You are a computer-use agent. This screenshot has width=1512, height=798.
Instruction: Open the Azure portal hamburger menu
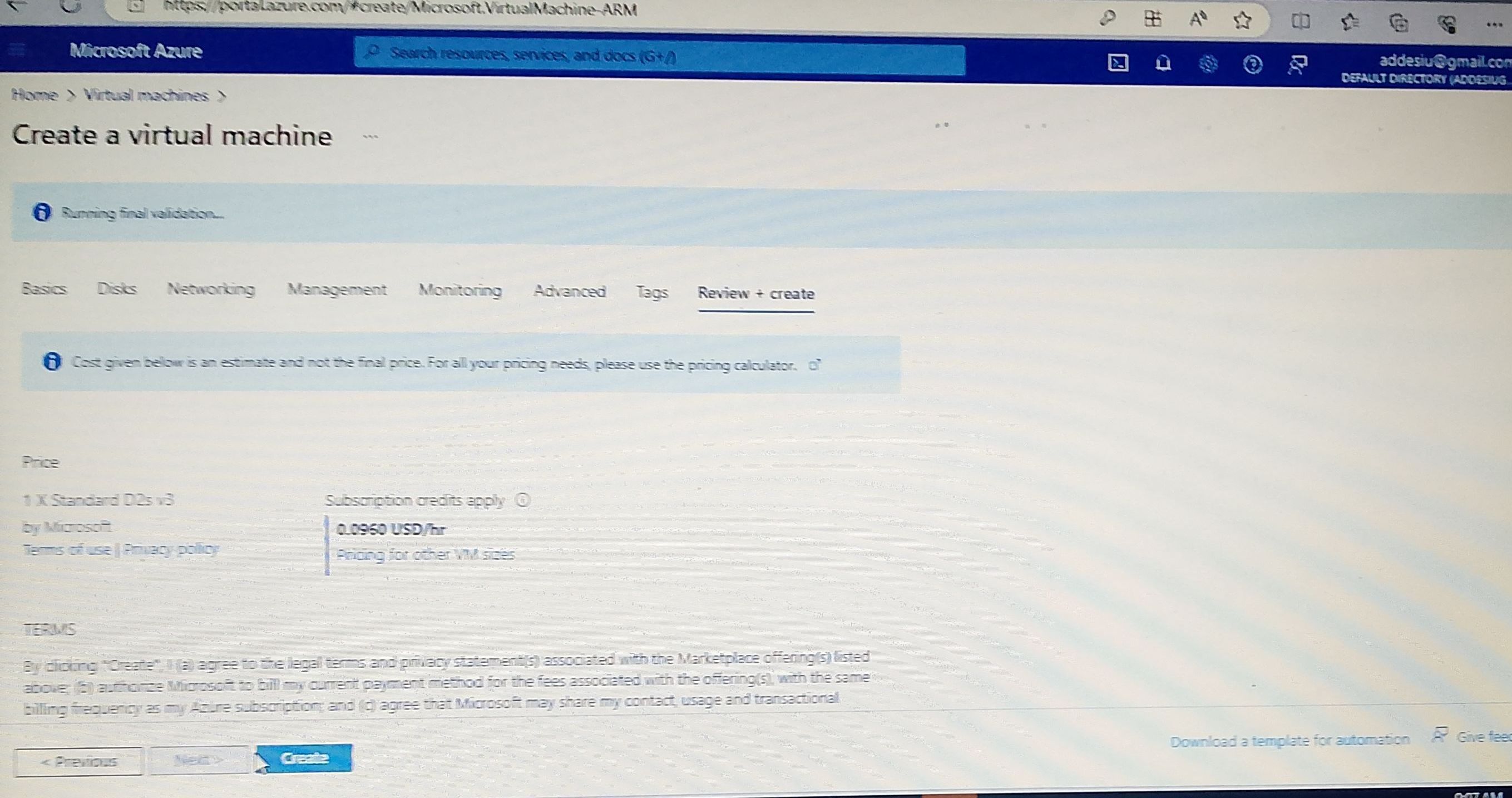point(18,50)
